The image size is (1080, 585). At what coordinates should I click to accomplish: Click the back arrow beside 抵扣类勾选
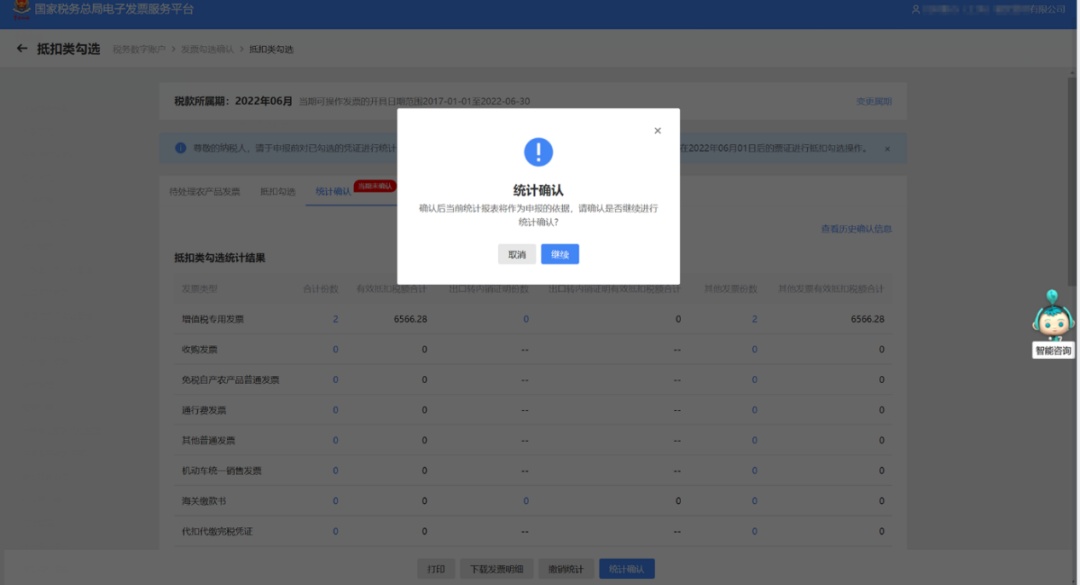[x=22, y=49]
